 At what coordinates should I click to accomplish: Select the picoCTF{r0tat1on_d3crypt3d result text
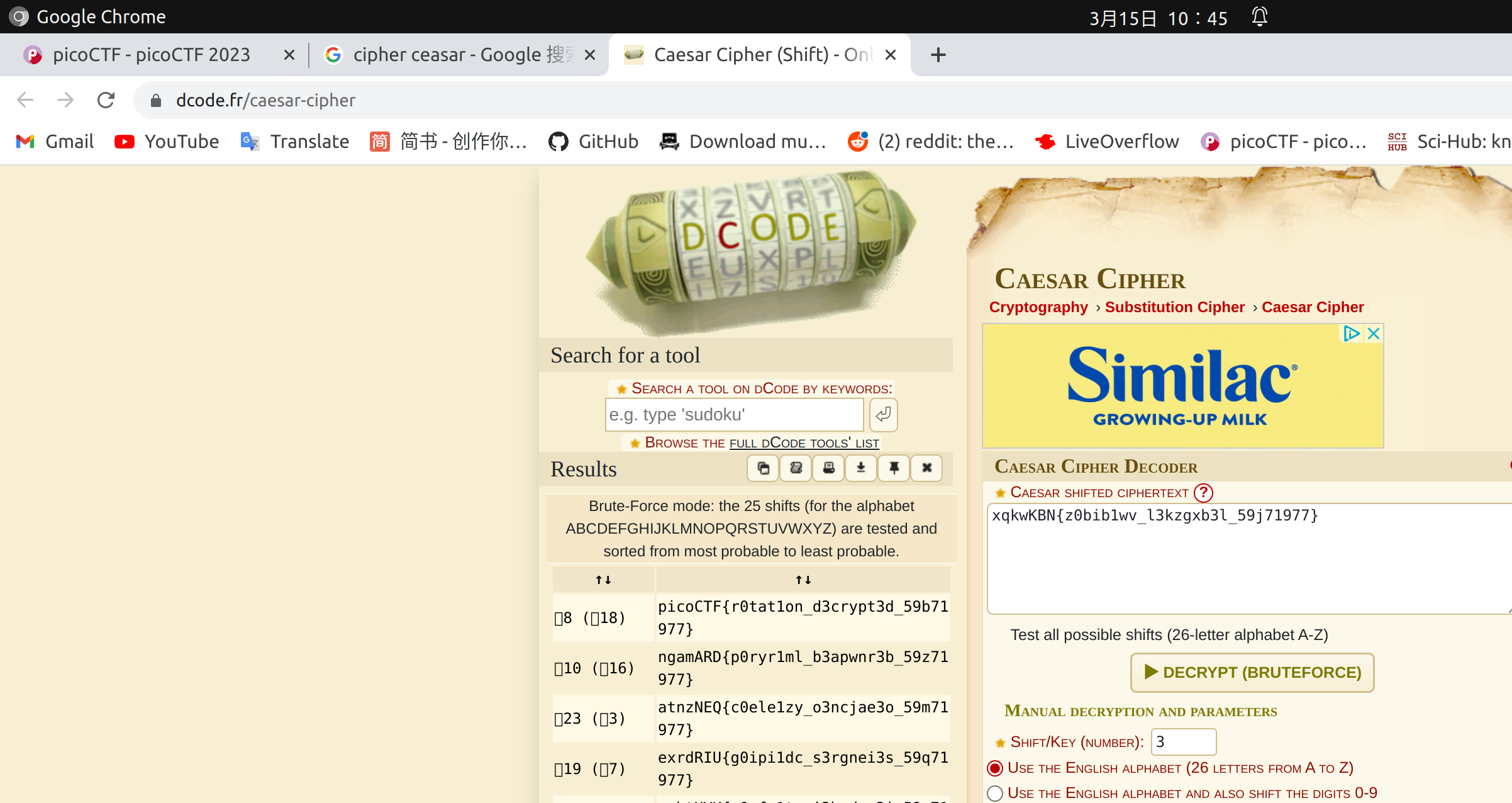tap(803, 617)
